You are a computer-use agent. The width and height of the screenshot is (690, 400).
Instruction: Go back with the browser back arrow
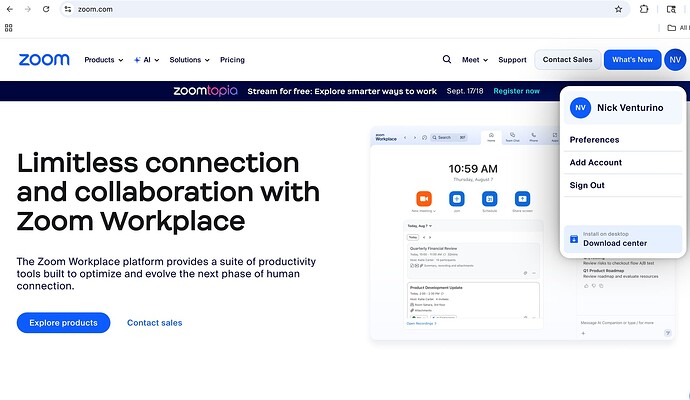pyautogui.click(x=10, y=9)
